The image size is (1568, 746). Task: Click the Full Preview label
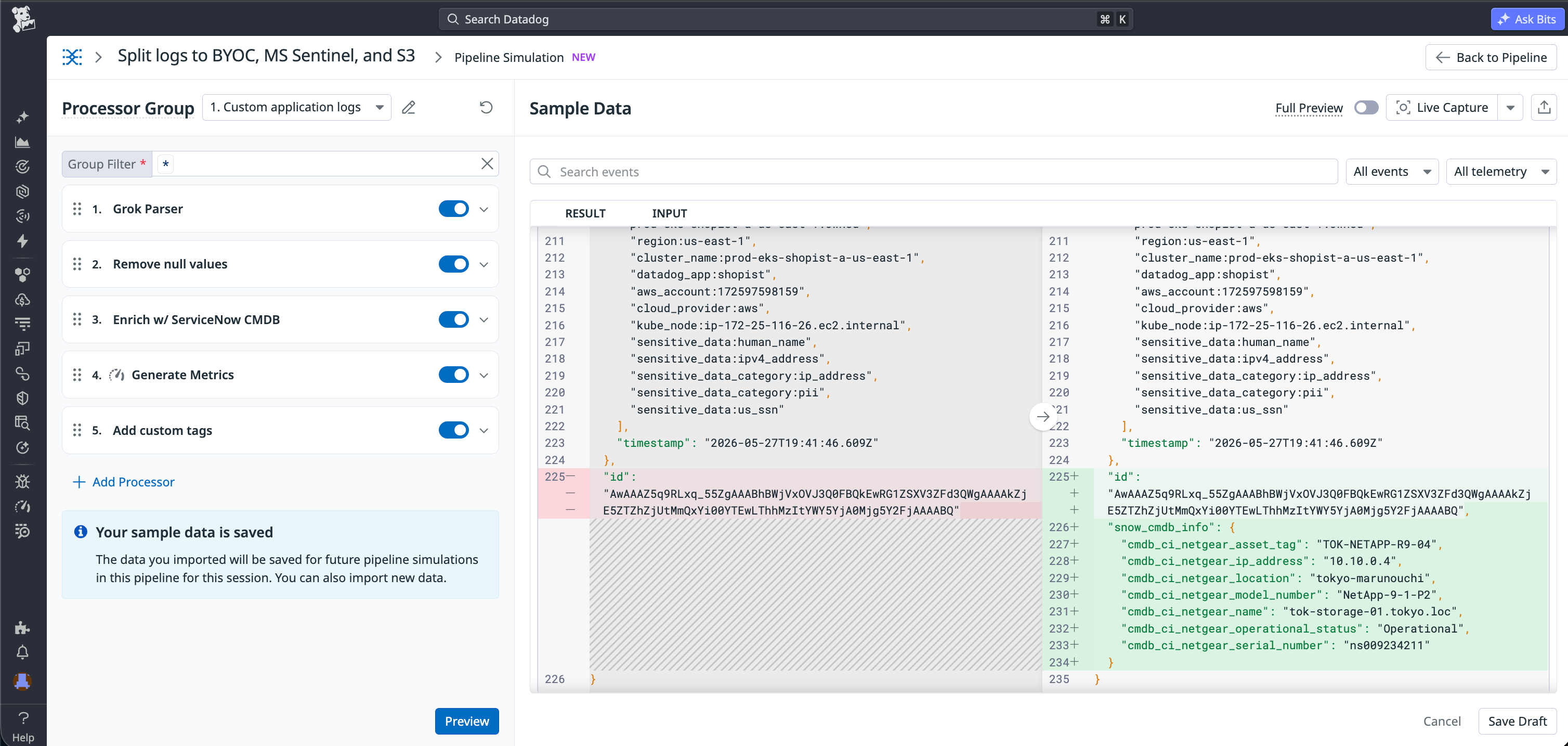[x=1309, y=108]
